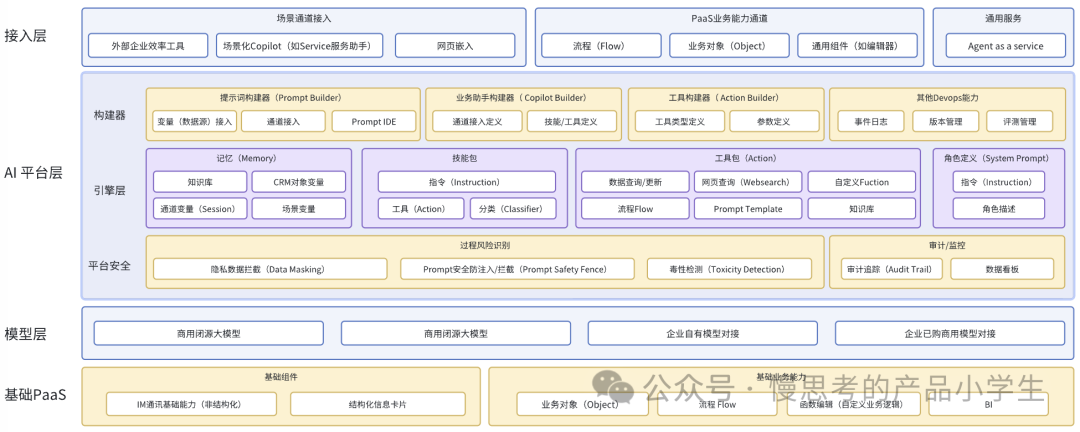
Task: Click the 通用服务 heading
Action: tap(1004, 19)
